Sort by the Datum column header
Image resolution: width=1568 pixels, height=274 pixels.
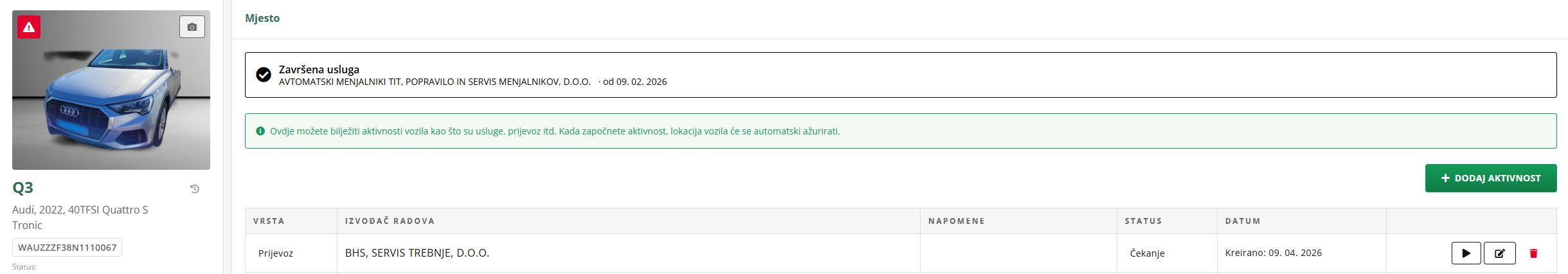coord(1243,221)
